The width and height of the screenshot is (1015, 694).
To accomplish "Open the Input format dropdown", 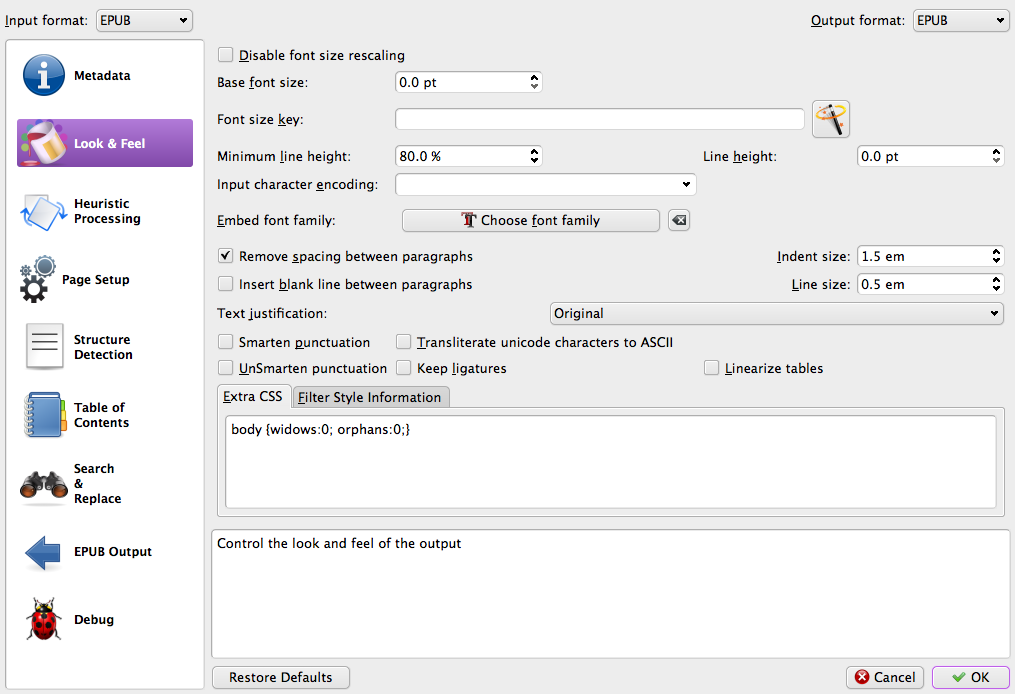I will point(145,20).
